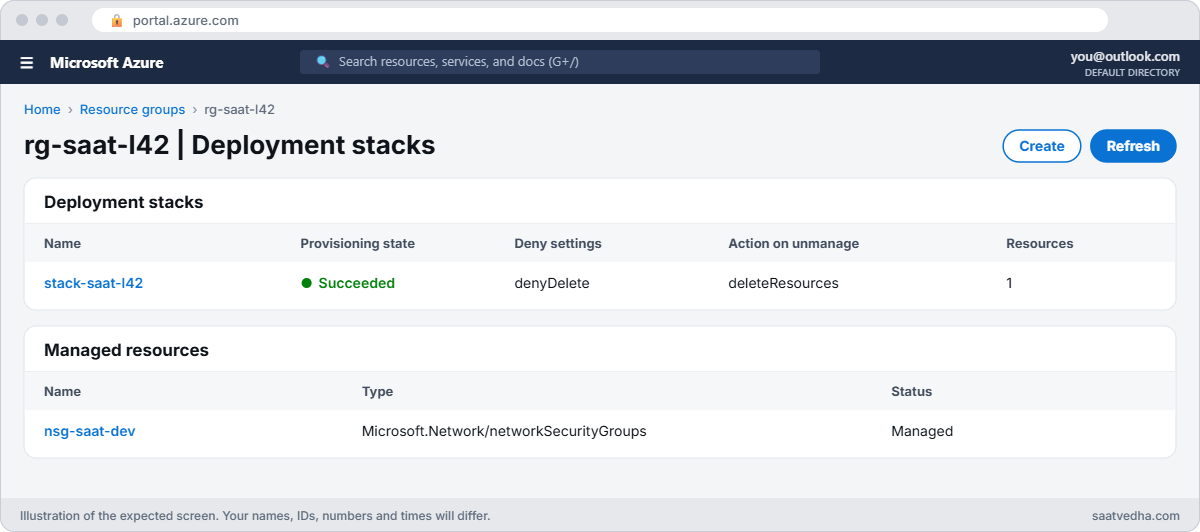This screenshot has height=532, width=1200.
Task: Open the stack-saat-l42 deployment stack
Action: 93,283
